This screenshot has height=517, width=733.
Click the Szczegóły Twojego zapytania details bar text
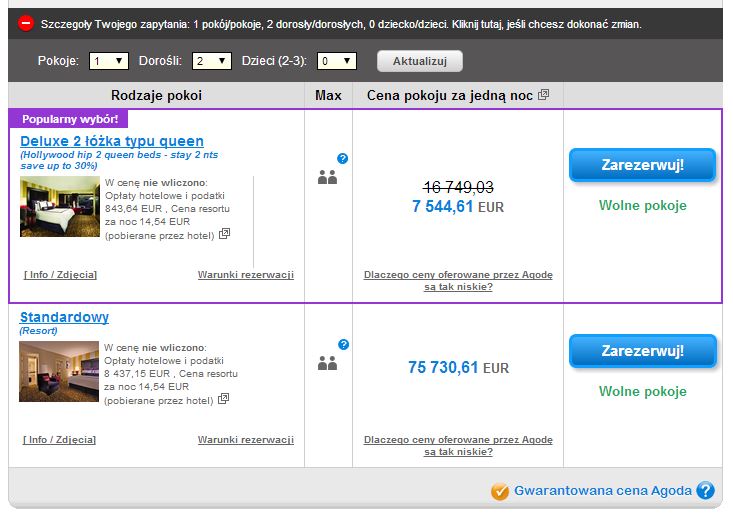pyautogui.click(x=341, y=24)
